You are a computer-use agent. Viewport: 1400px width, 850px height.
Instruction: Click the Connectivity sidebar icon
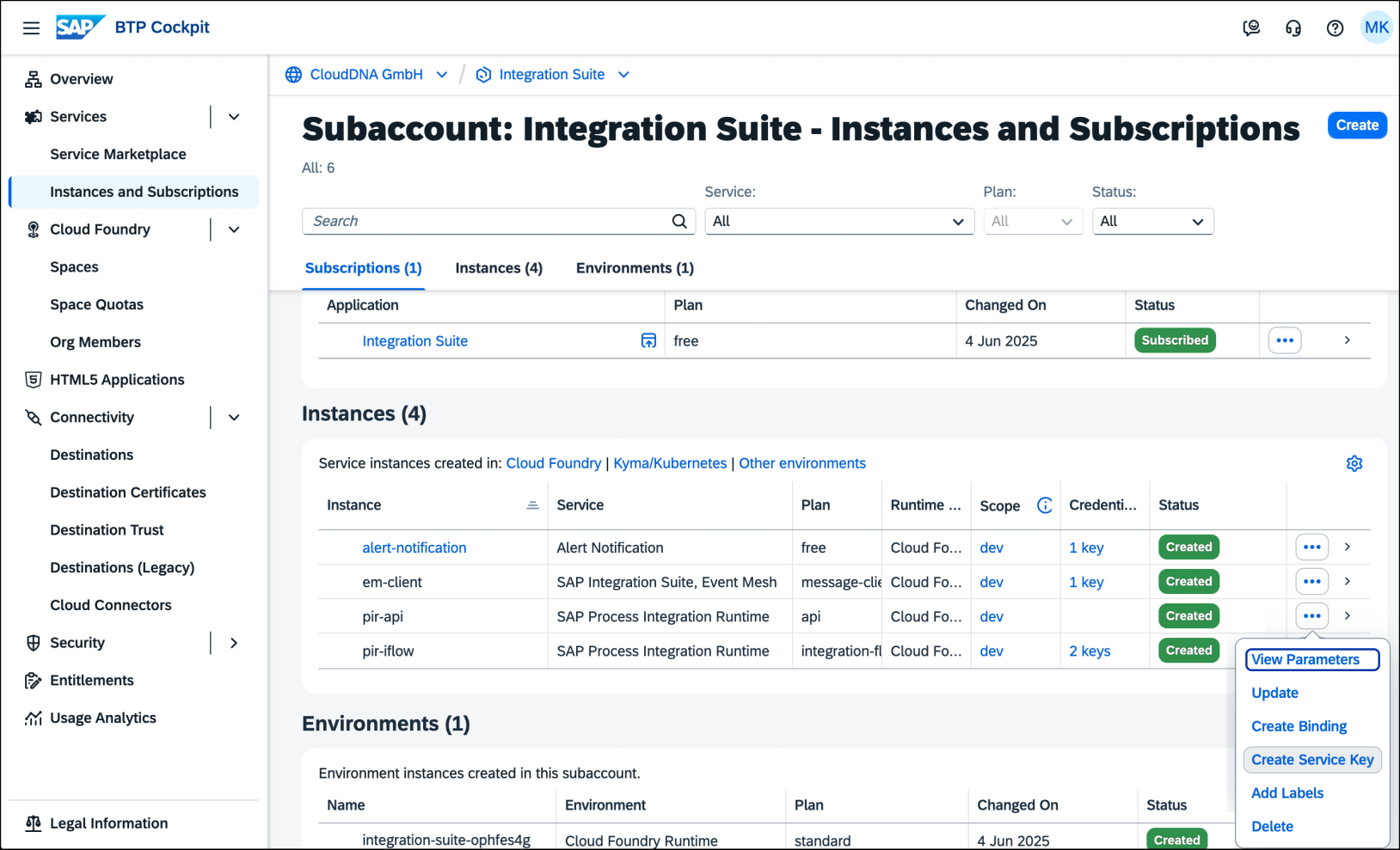[x=33, y=418]
